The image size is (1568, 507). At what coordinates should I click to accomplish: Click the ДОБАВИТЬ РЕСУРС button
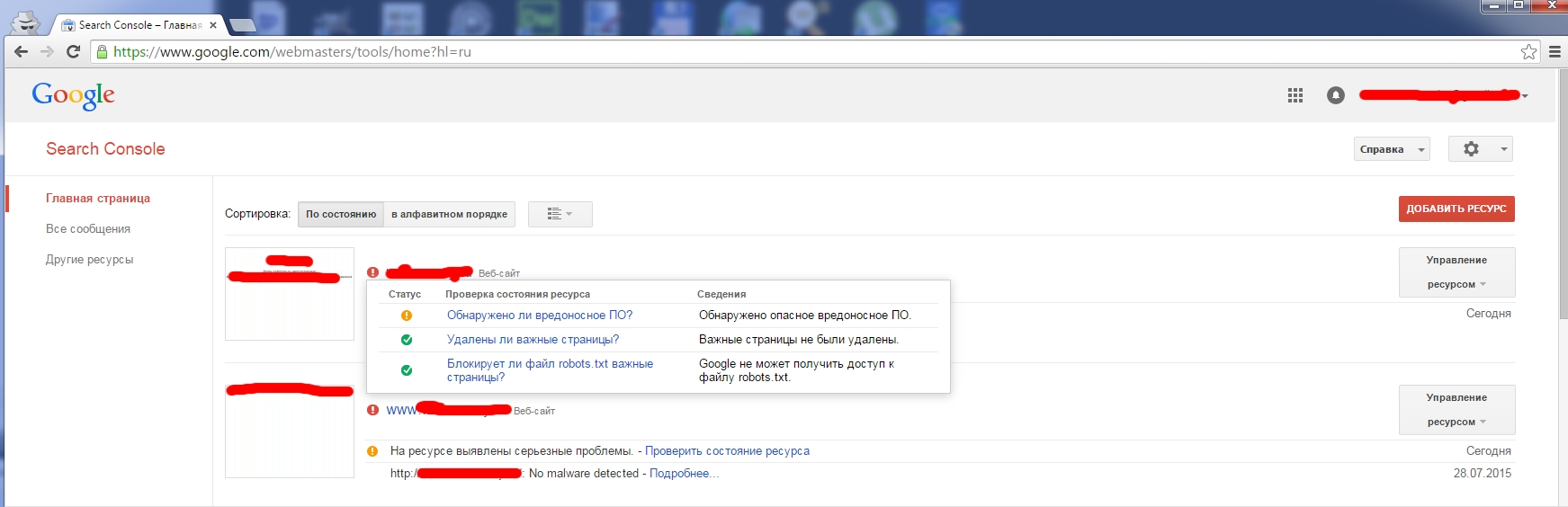(1456, 209)
